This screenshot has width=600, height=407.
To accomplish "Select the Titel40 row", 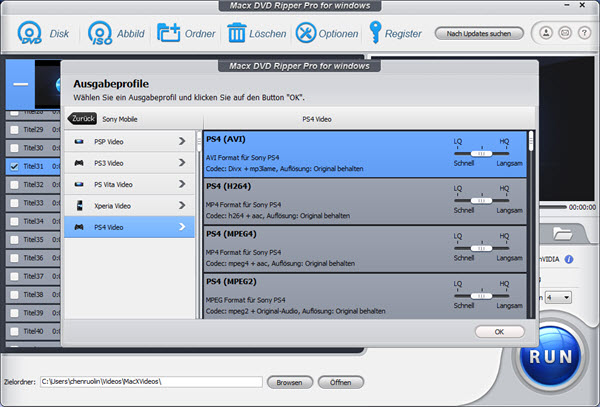I will [33, 331].
